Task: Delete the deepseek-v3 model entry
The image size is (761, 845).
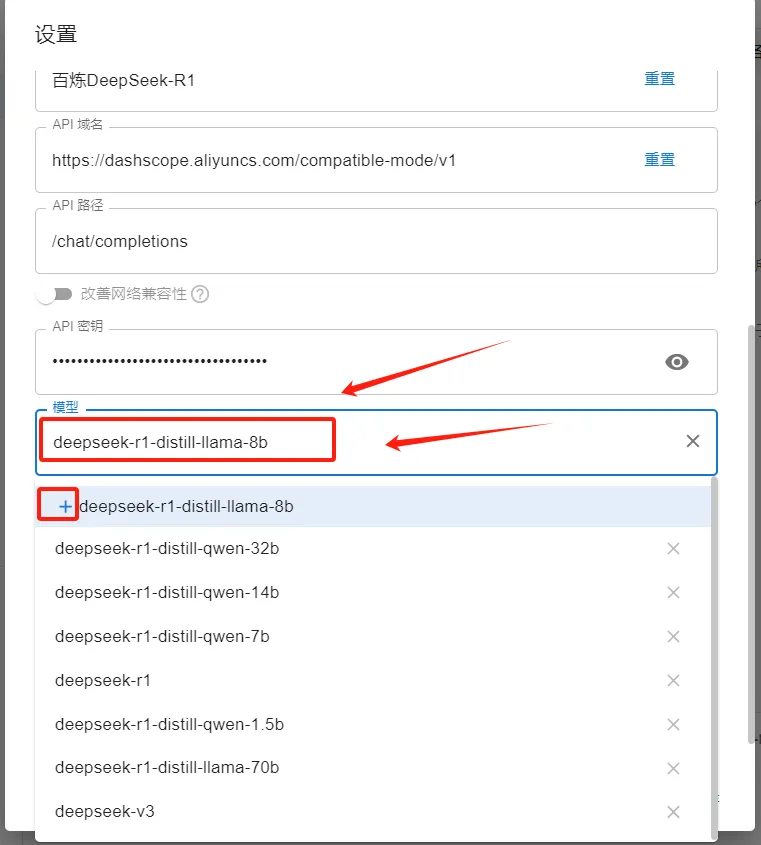Action: (x=673, y=812)
